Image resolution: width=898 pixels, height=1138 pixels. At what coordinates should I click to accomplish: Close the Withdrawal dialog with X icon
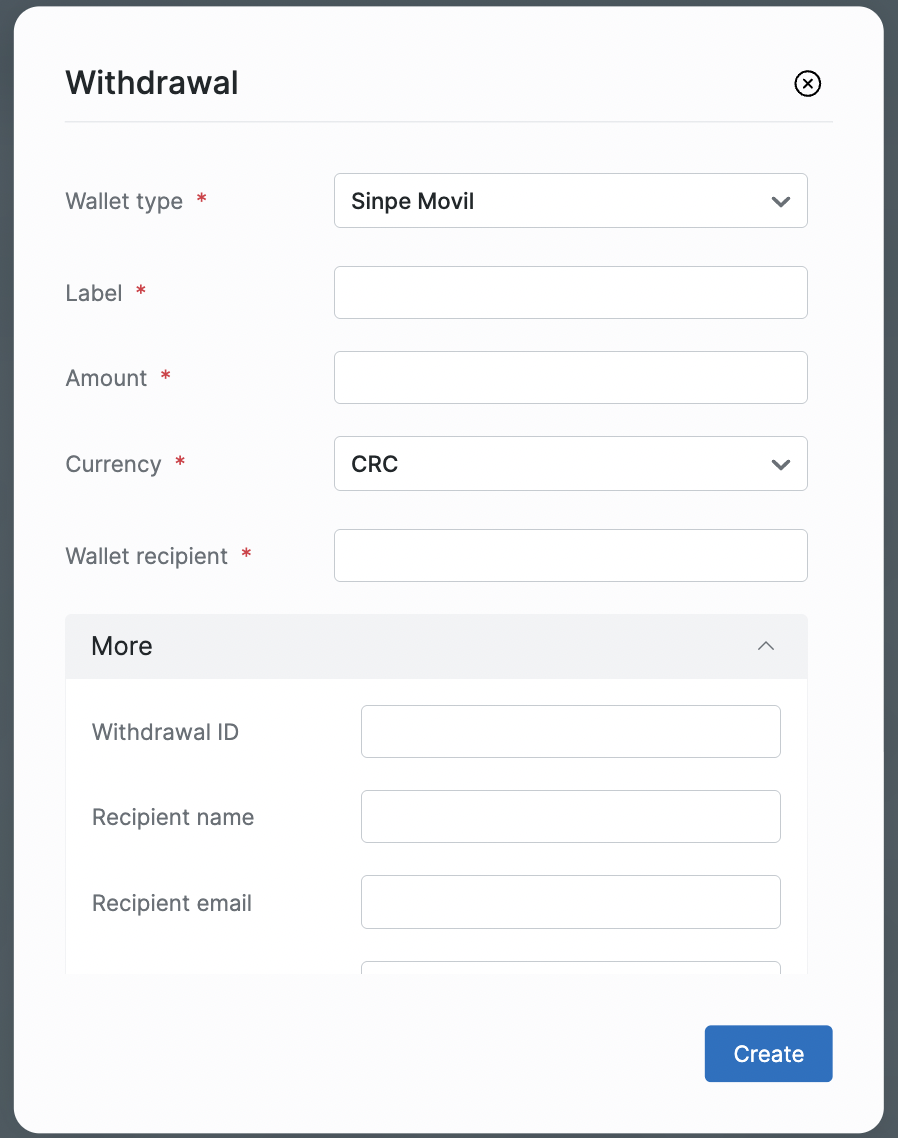point(807,83)
